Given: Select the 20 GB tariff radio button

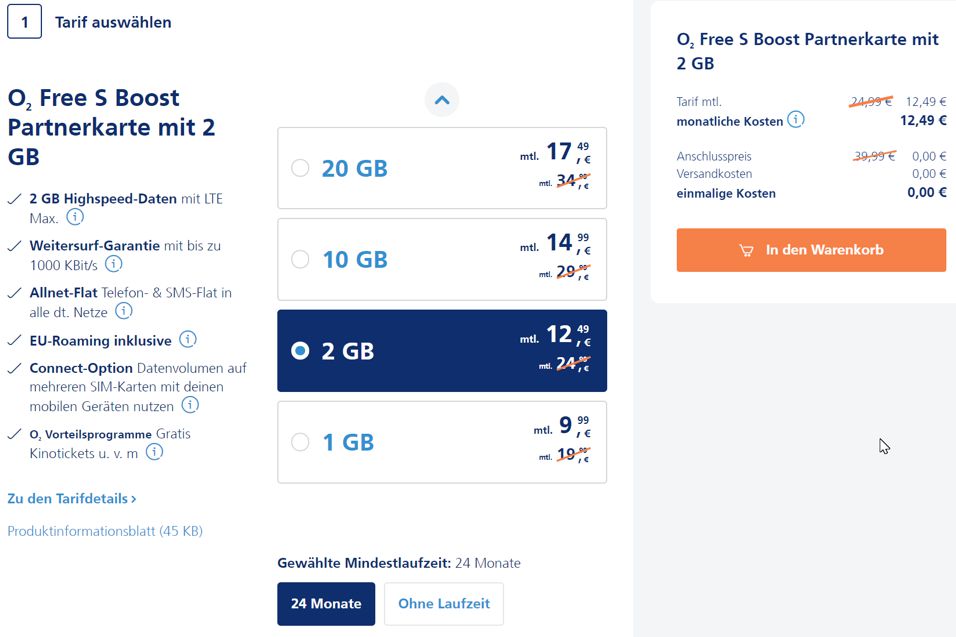Looking at the screenshot, I should [x=300, y=168].
